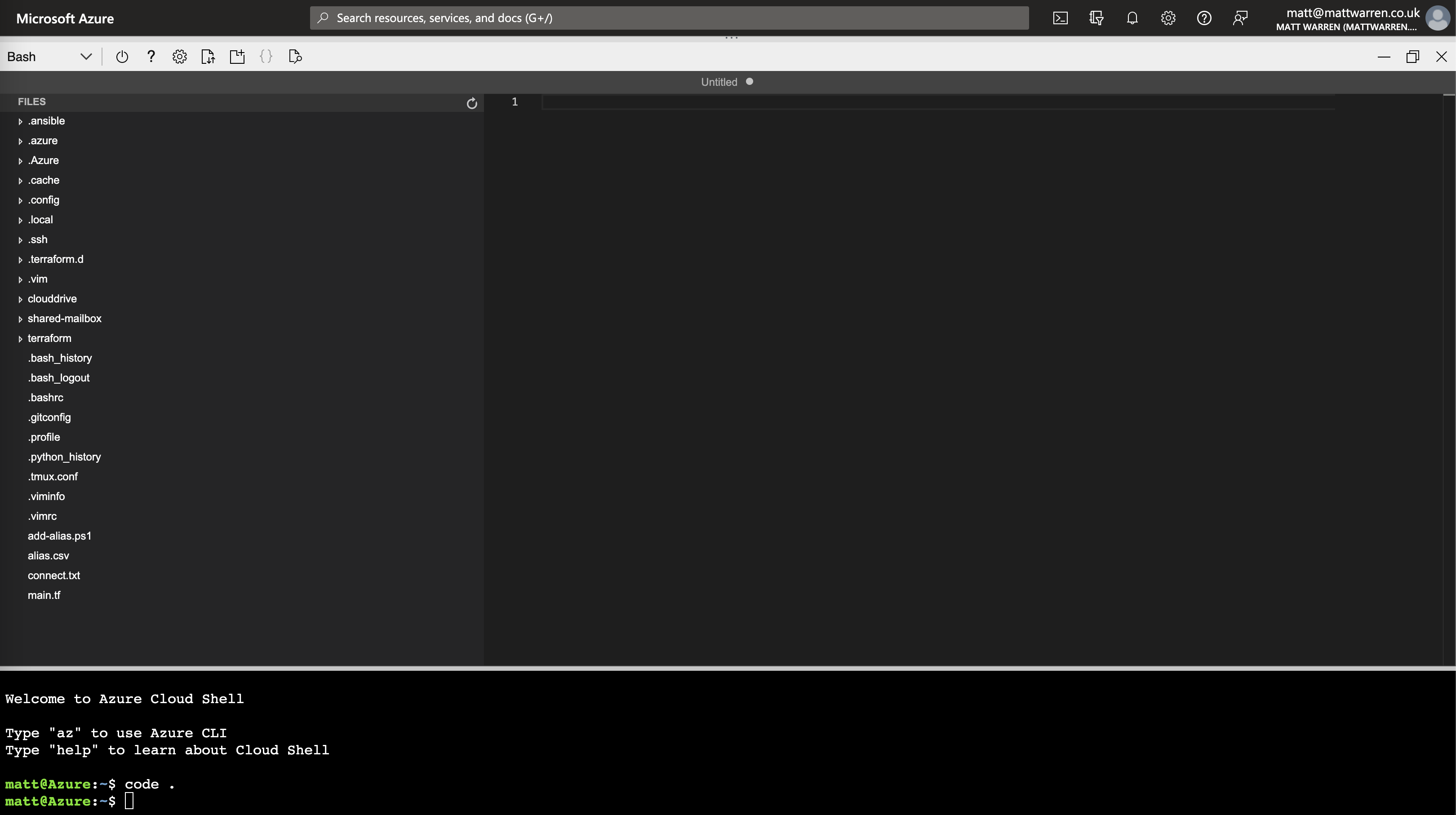This screenshot has width=1456, height=815.
Task: Expand the .cache folder
Action: click(x=20, y=181)
